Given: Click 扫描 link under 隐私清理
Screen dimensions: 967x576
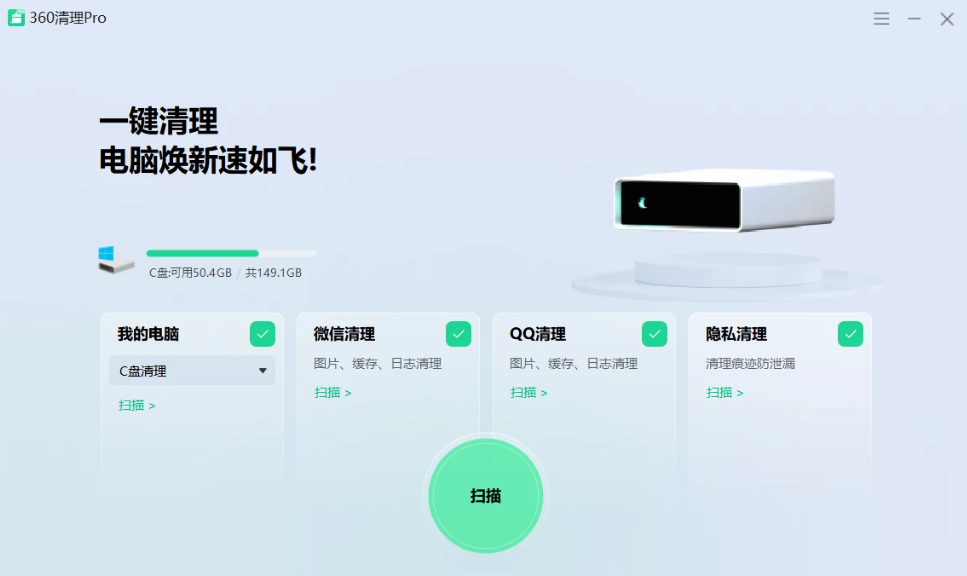Looking at the screenshot, I should [x=725, y=392].
